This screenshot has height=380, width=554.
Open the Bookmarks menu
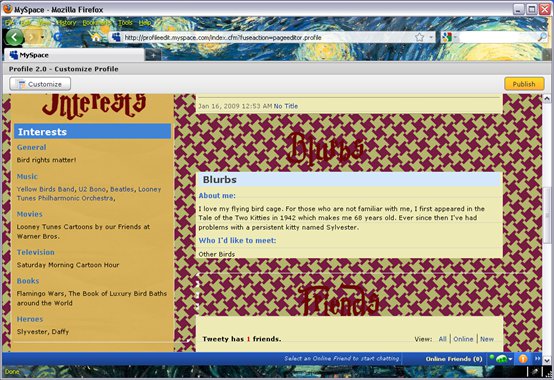96,23
